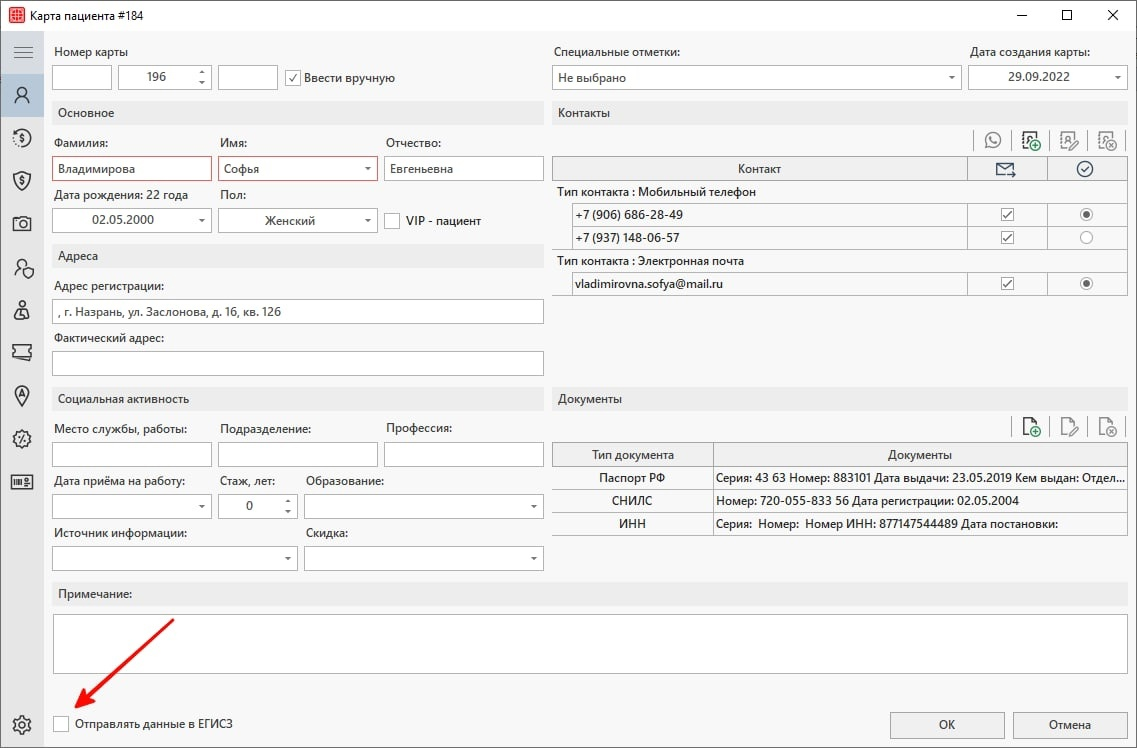The height and width of the screenshot is (748, 1137).
Task: Click 'Тип документа' column header
Action: pos(632,454)
